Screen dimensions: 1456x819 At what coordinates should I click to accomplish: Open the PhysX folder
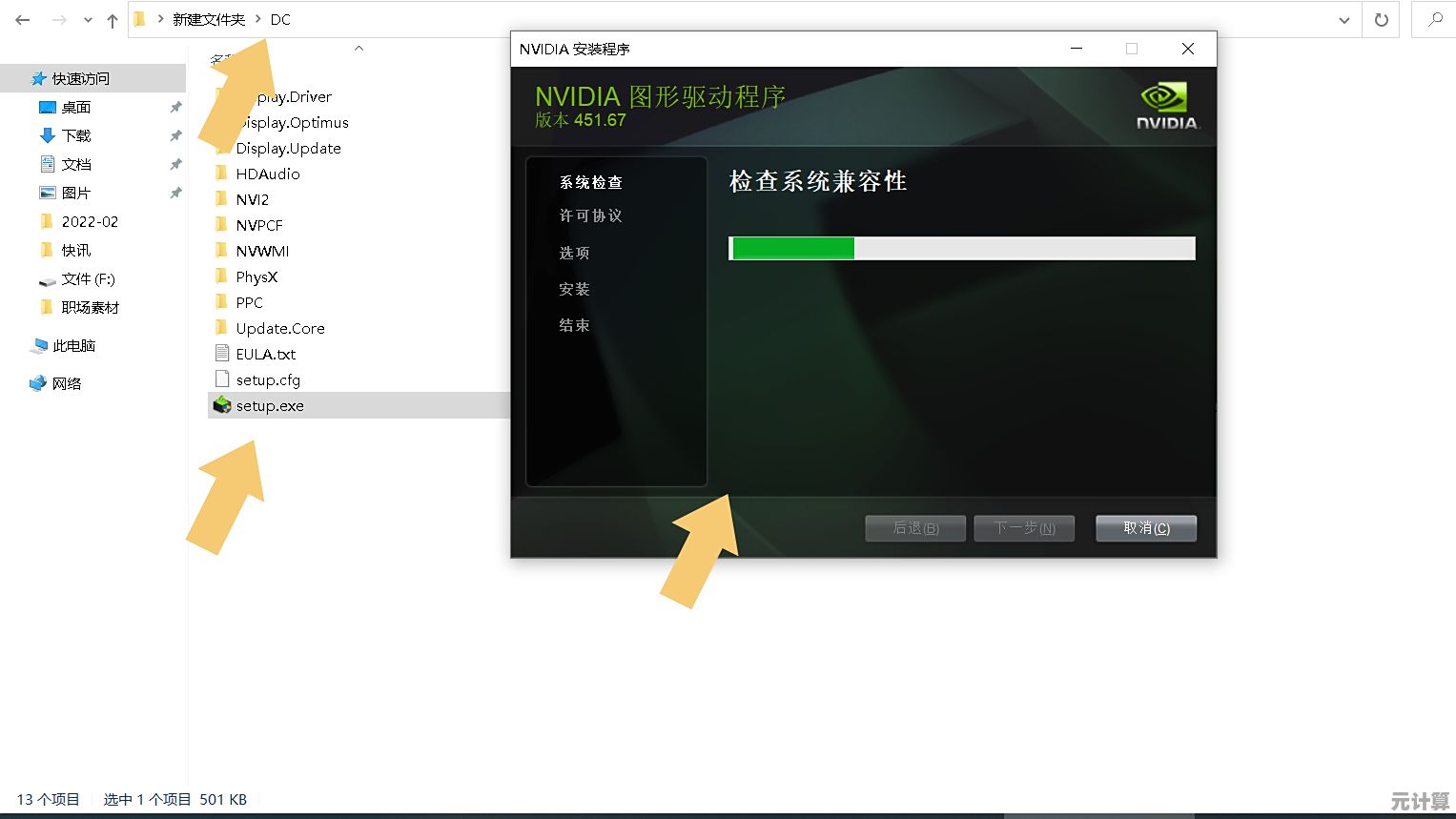tap(256, 276)
